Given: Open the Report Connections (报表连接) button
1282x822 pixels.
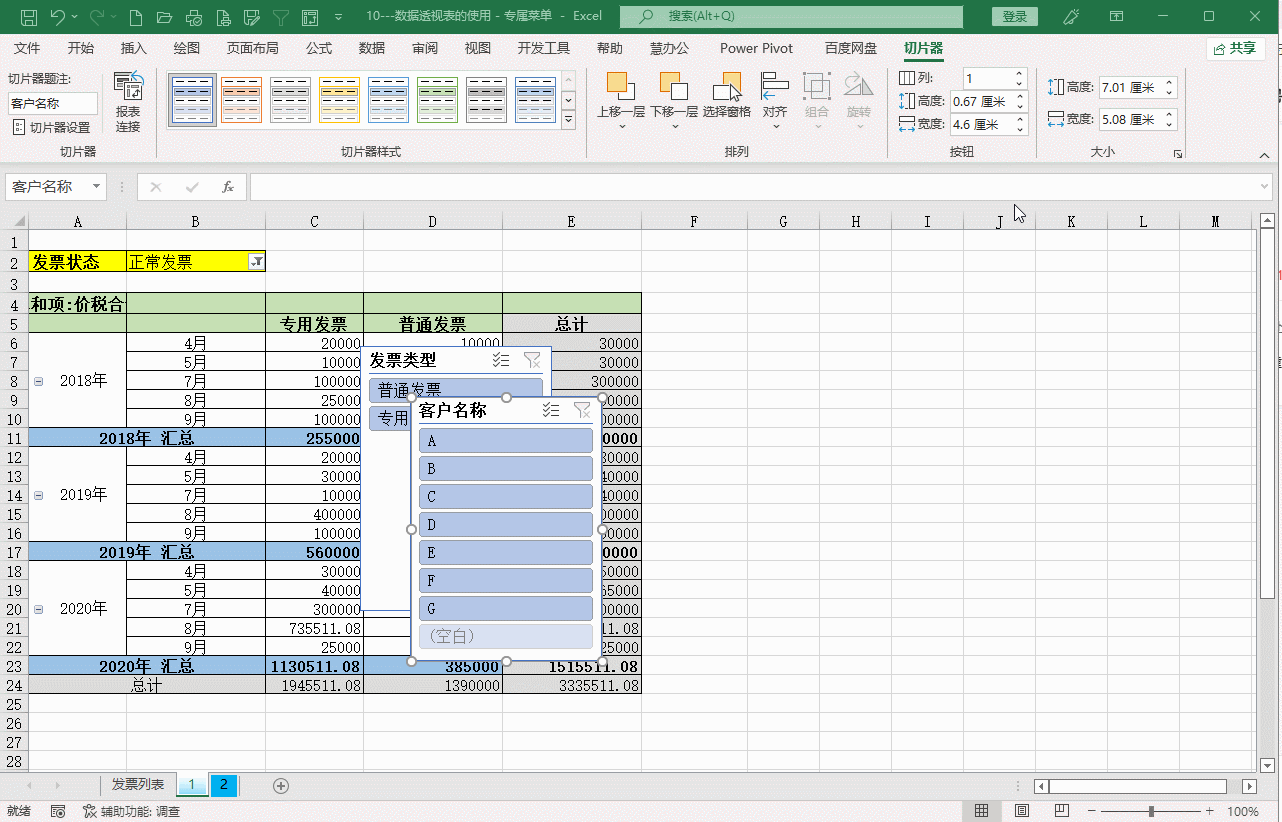Looking at the screenshot, I should point(128,102).
